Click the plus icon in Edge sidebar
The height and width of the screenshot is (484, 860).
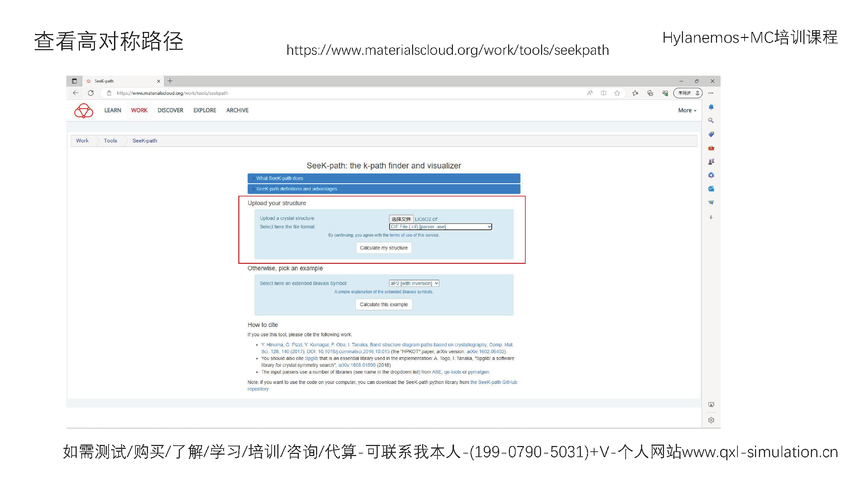click(x=711, y=217)
